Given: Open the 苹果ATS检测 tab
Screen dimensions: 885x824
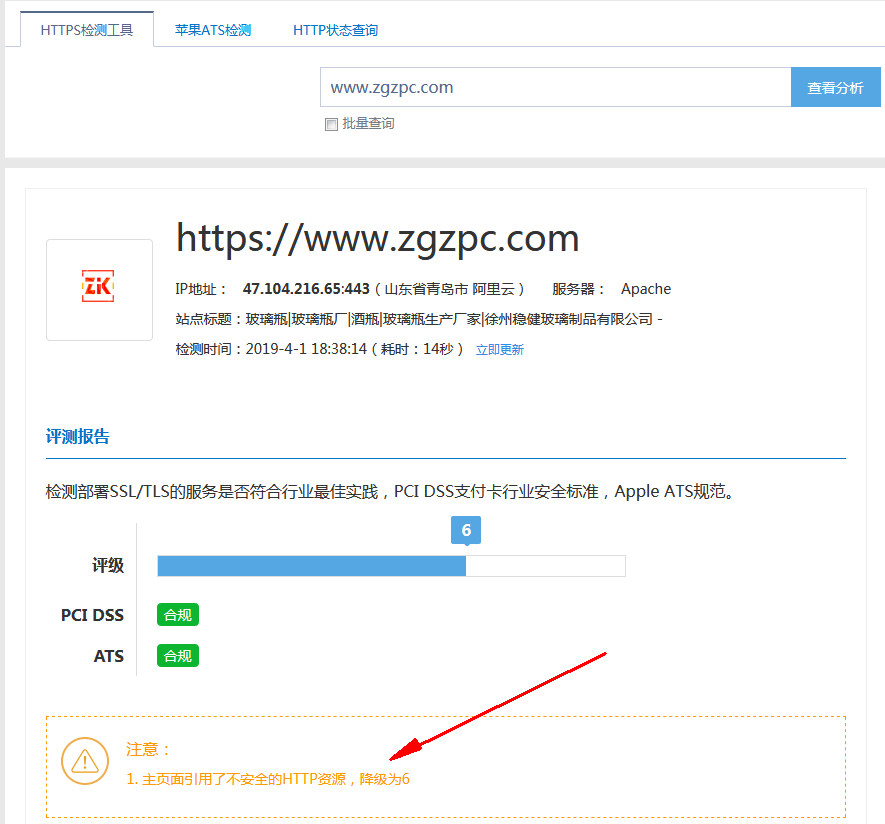Looking at the screenshot, I should (x=213, y=30).
